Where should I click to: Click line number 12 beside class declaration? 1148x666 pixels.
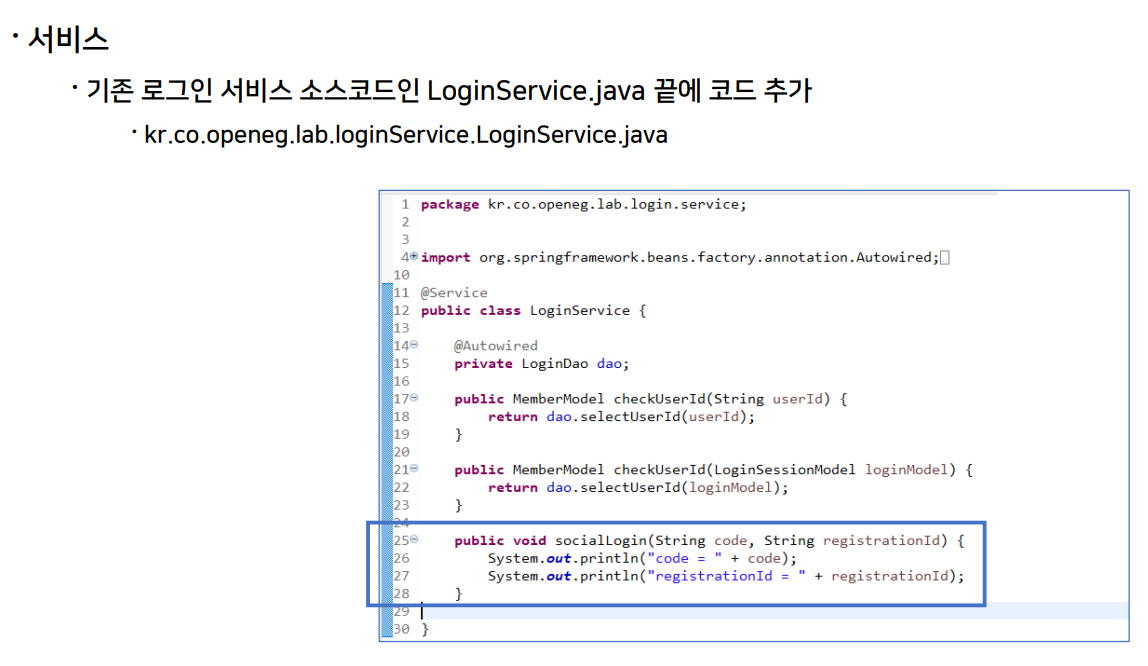401,310
